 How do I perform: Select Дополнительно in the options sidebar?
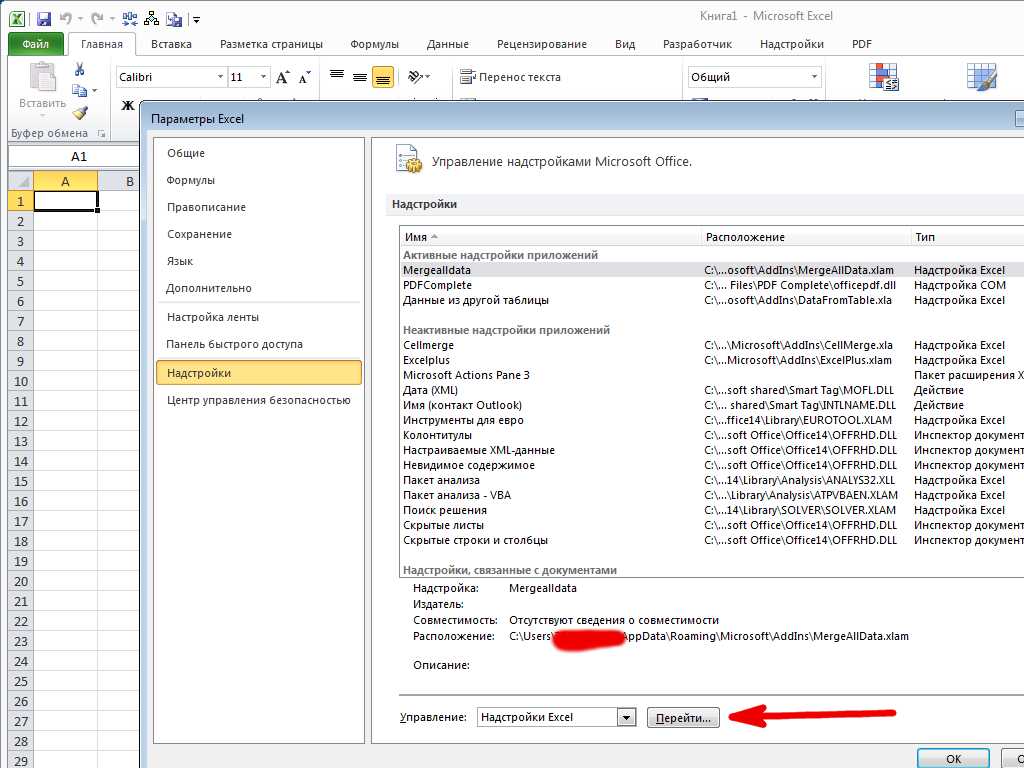[259, 288]
